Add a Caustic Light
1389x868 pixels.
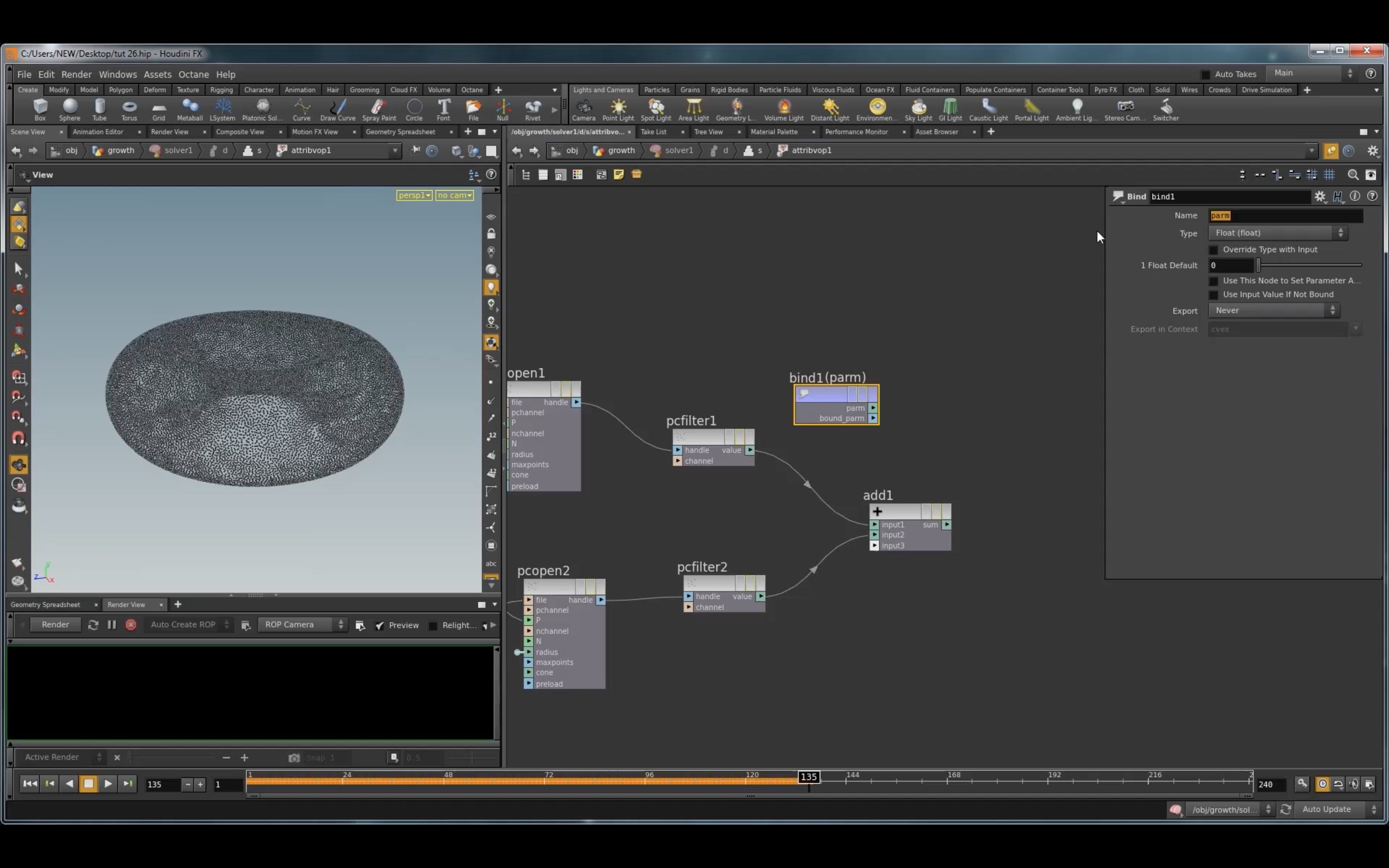[x=988, y=109]
